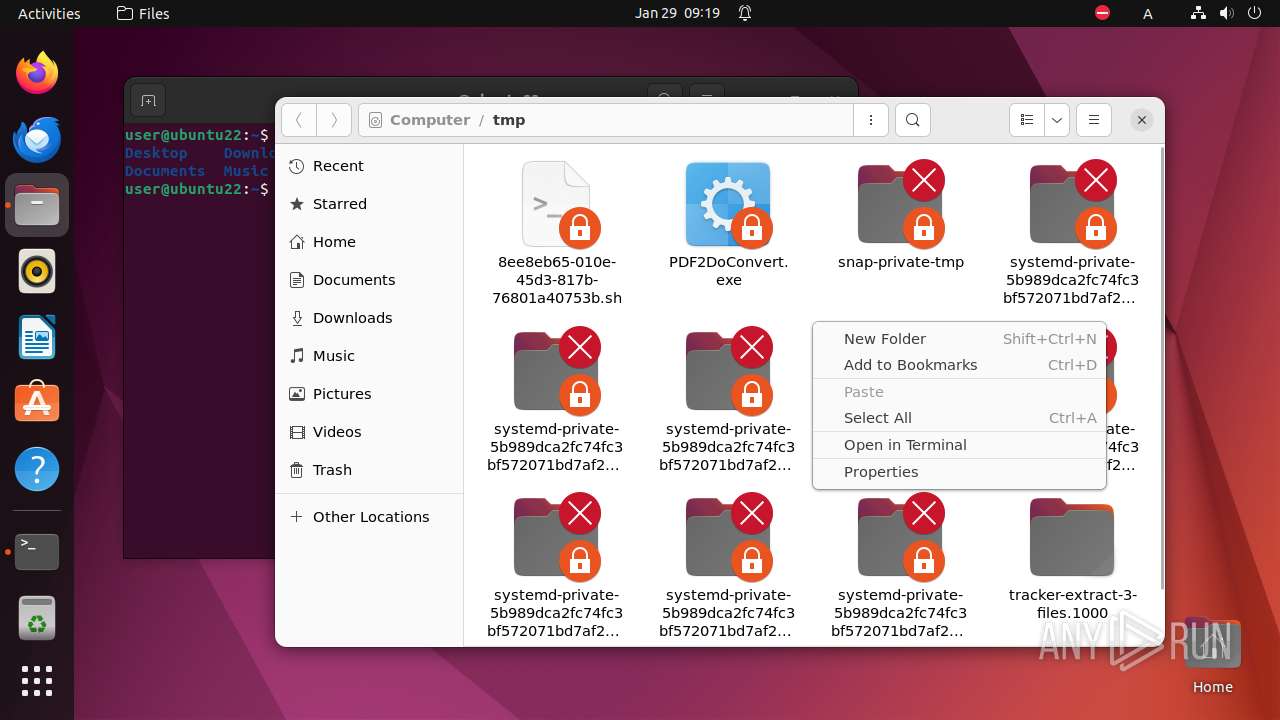
Task: Open the path bar three-dot menu
Action: (x=871, y=120)
